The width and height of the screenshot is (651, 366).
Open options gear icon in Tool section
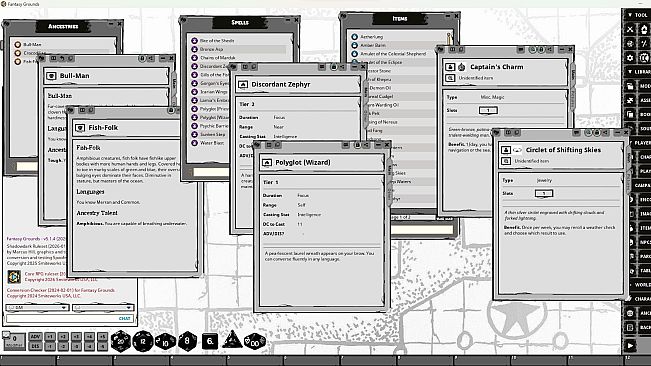pyautogui.click(x=630, y=58)
